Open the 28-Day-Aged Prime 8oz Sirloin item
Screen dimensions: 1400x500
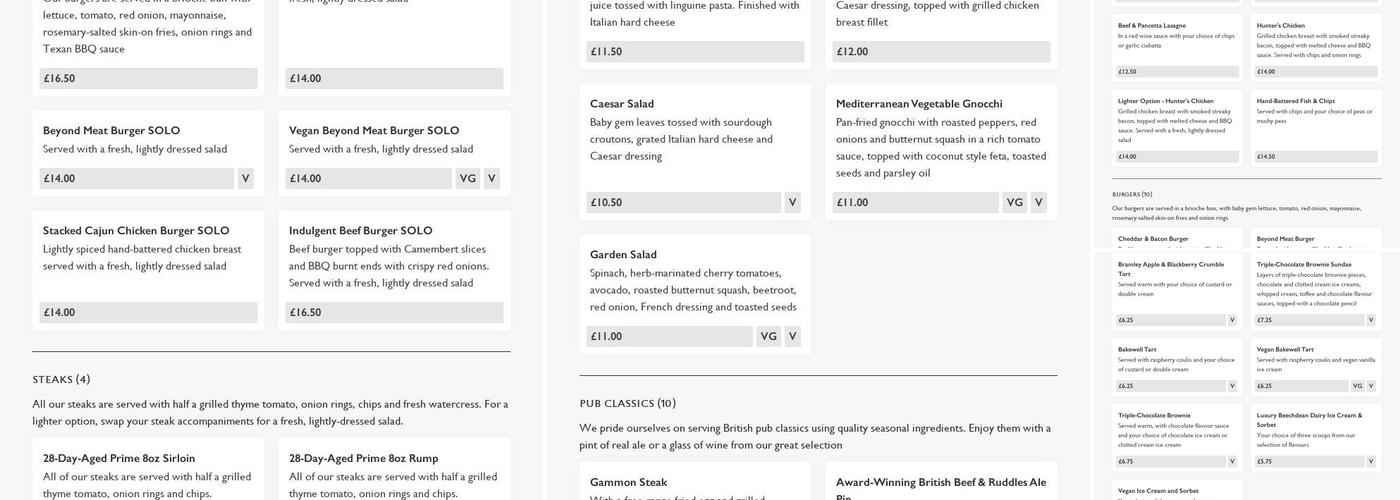148,470
